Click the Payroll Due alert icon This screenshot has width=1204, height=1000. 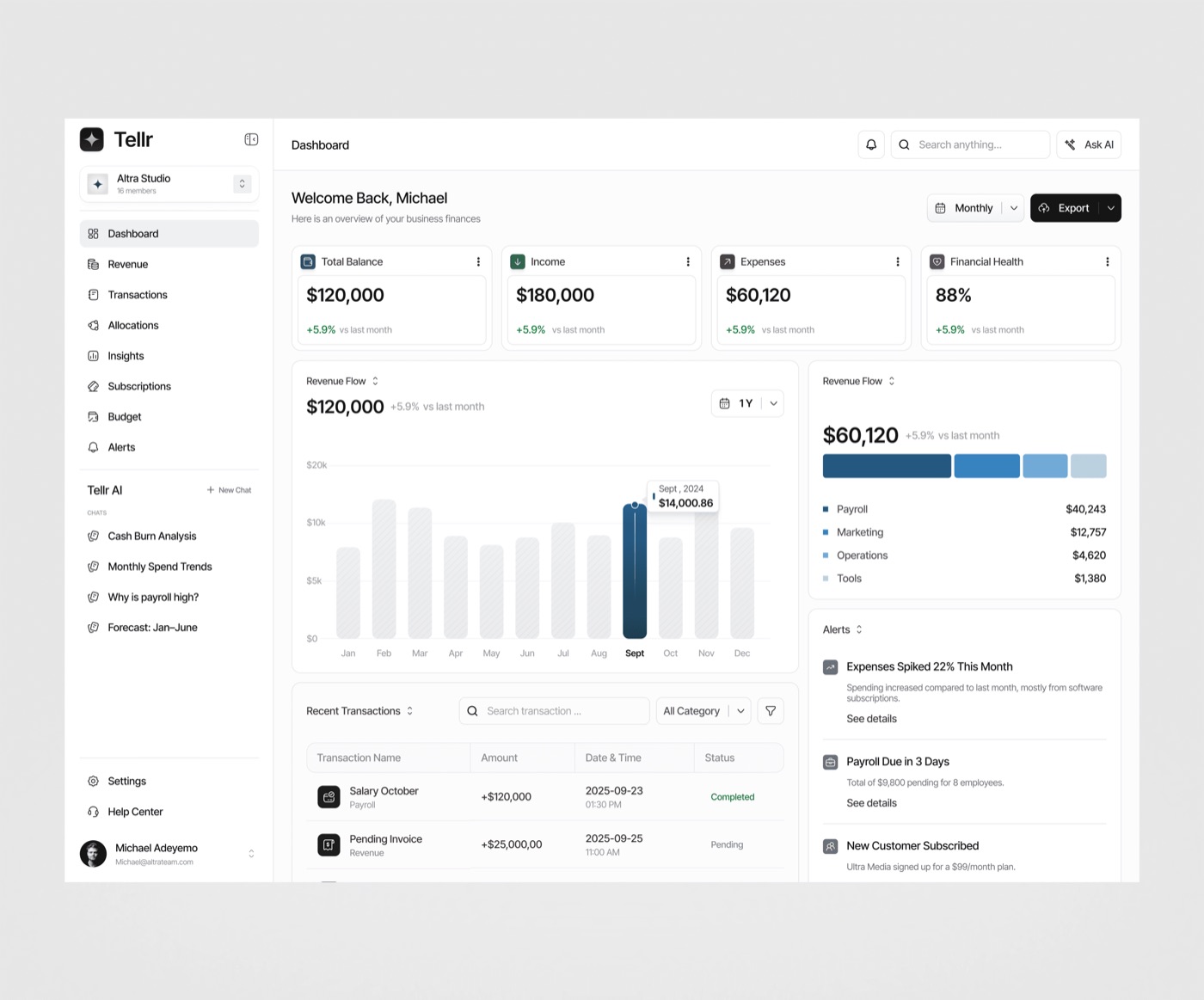pos(831,762)
